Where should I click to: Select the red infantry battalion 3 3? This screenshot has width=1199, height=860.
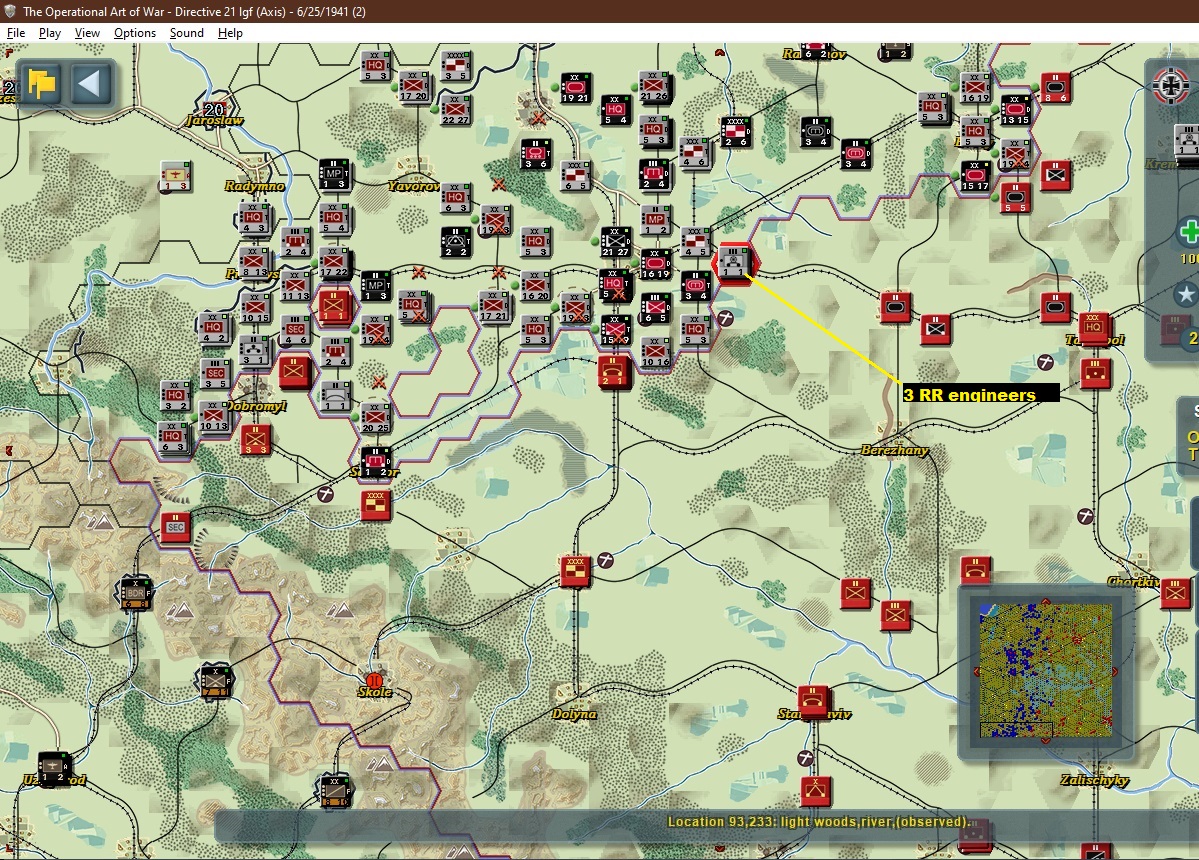point(255,440)
